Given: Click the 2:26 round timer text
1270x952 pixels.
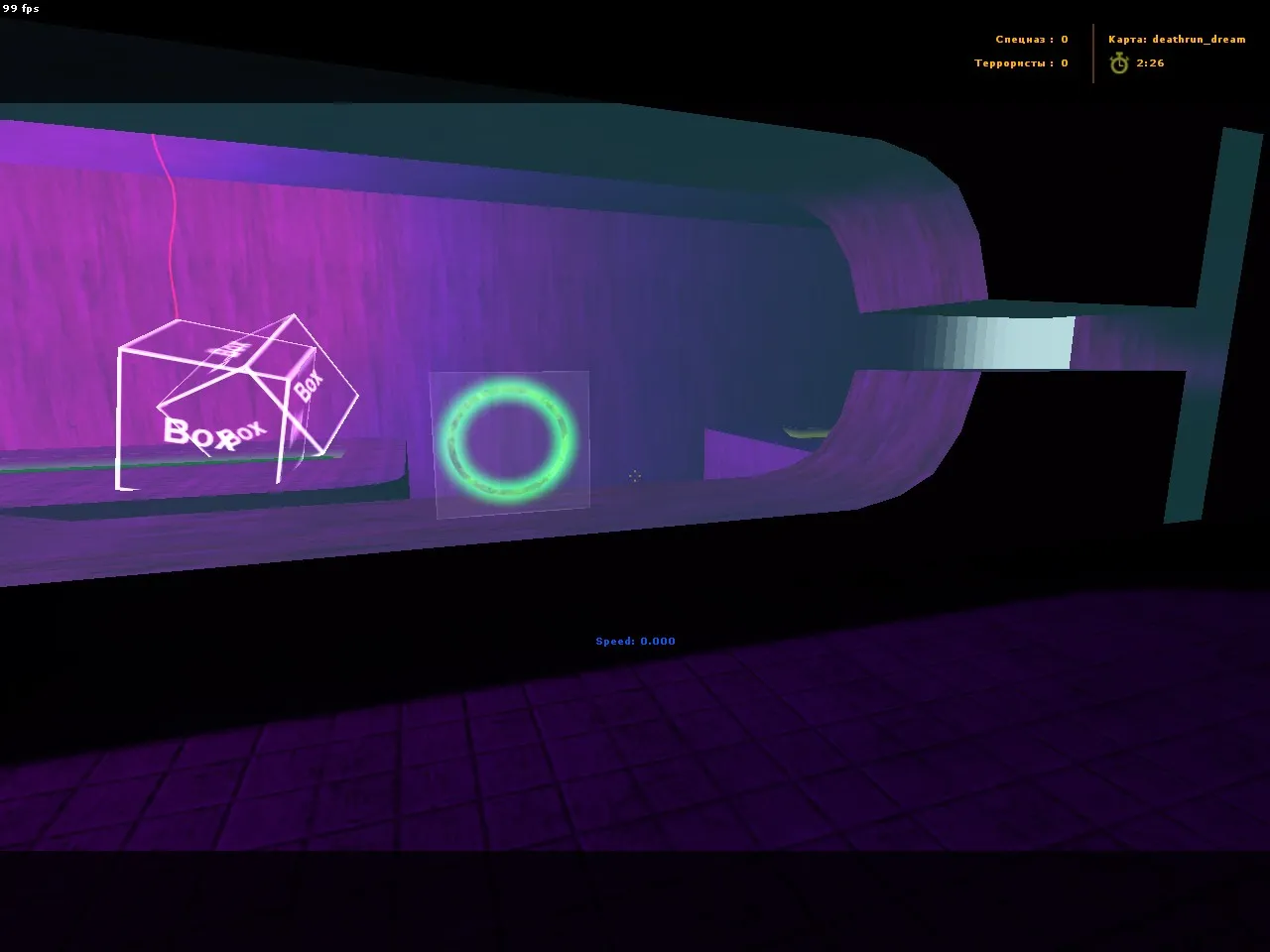Looking at the screenshot, I should (x=1148, y=62).
